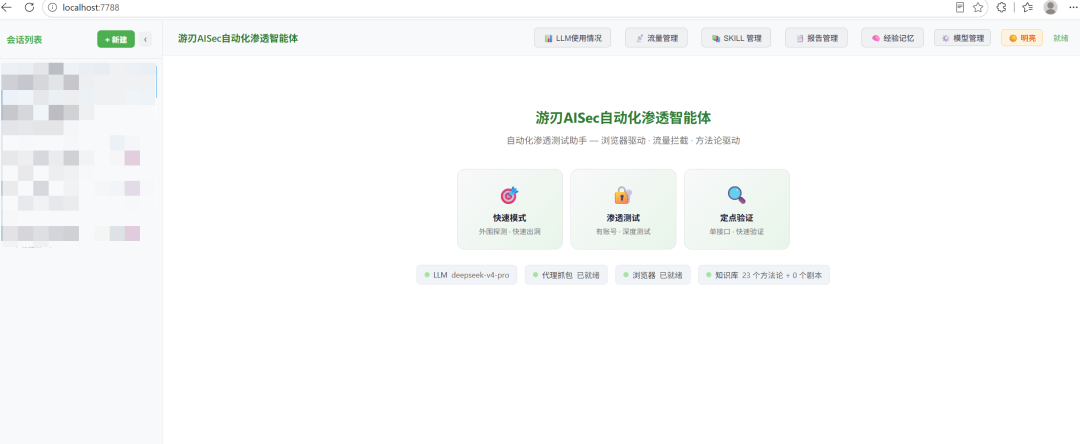Click the sun icon on 明亮

click(x=1012, y=39)
